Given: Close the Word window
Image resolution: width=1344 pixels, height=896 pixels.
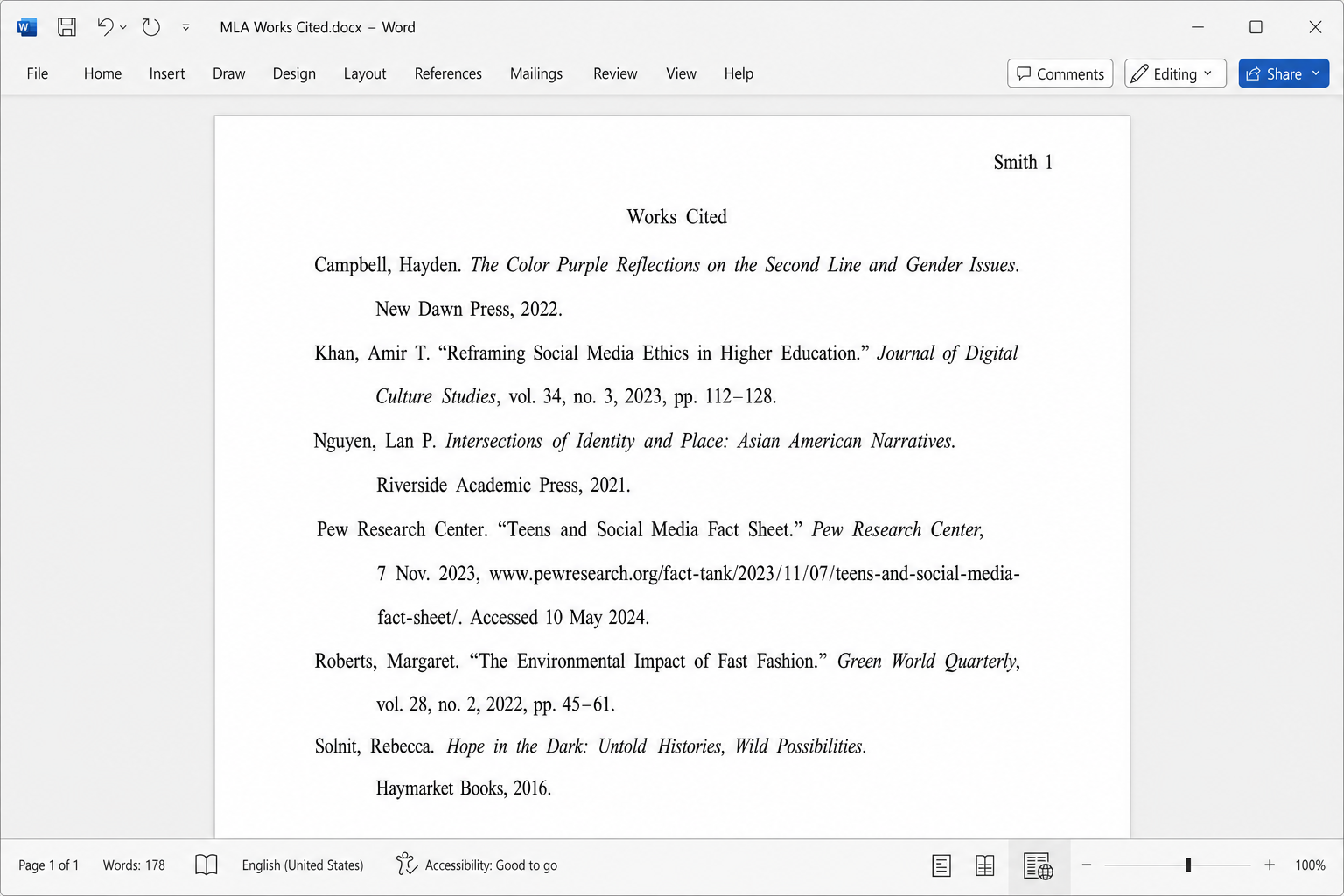Looking at the screenshot, I should 1315,27.
